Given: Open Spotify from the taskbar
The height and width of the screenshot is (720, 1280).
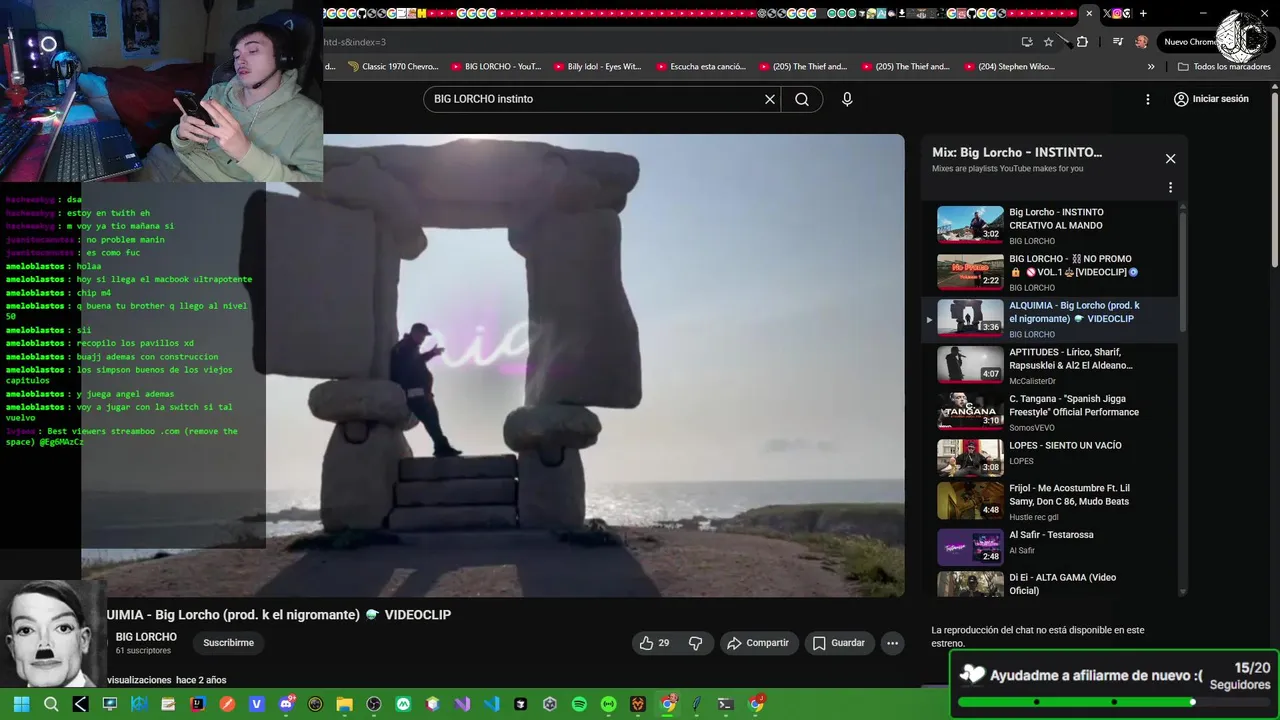Looking at the screenshot, I should (x=579, y=704).
